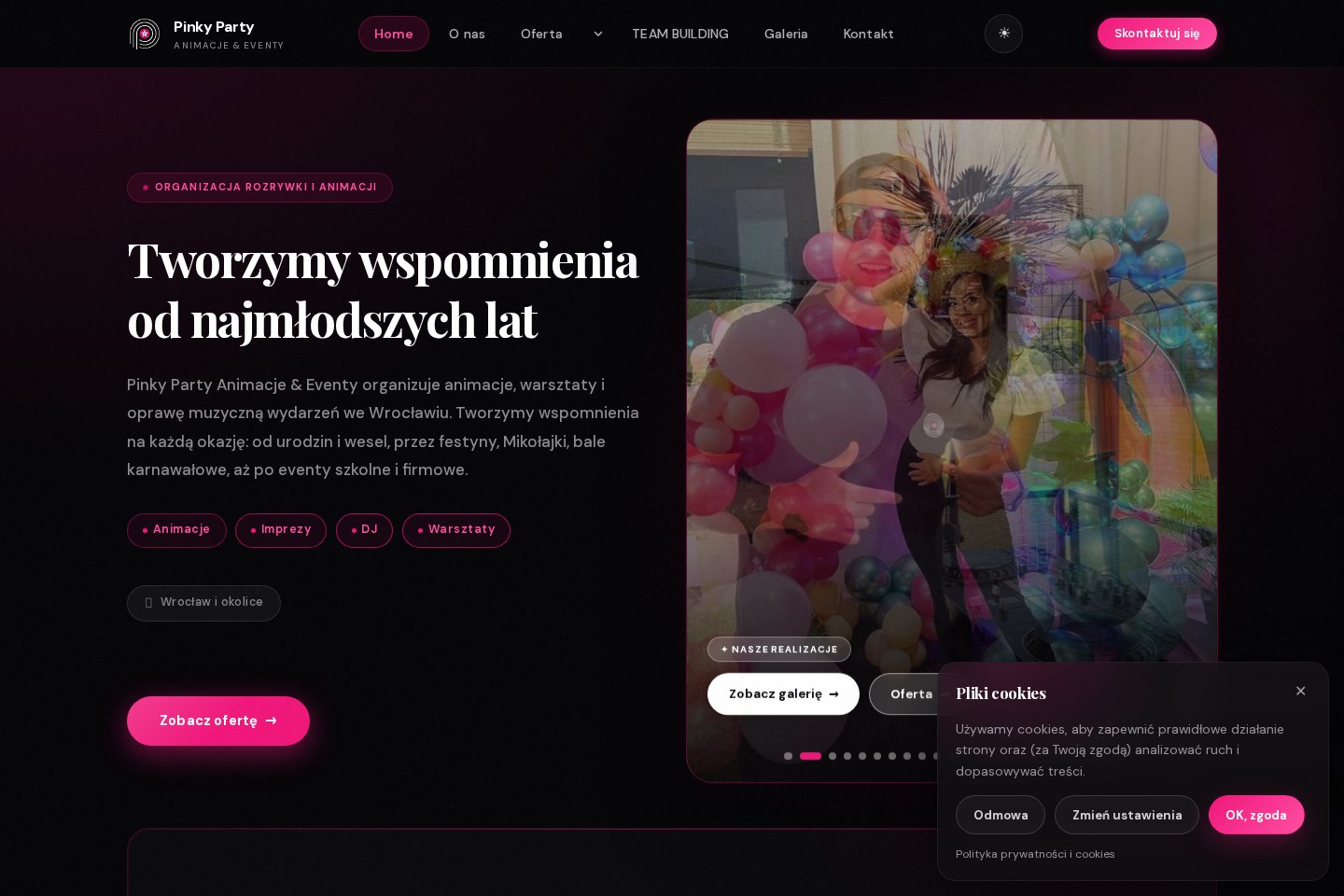
Task: Click the Pinky Party logo icon
Action: [145, 34]
